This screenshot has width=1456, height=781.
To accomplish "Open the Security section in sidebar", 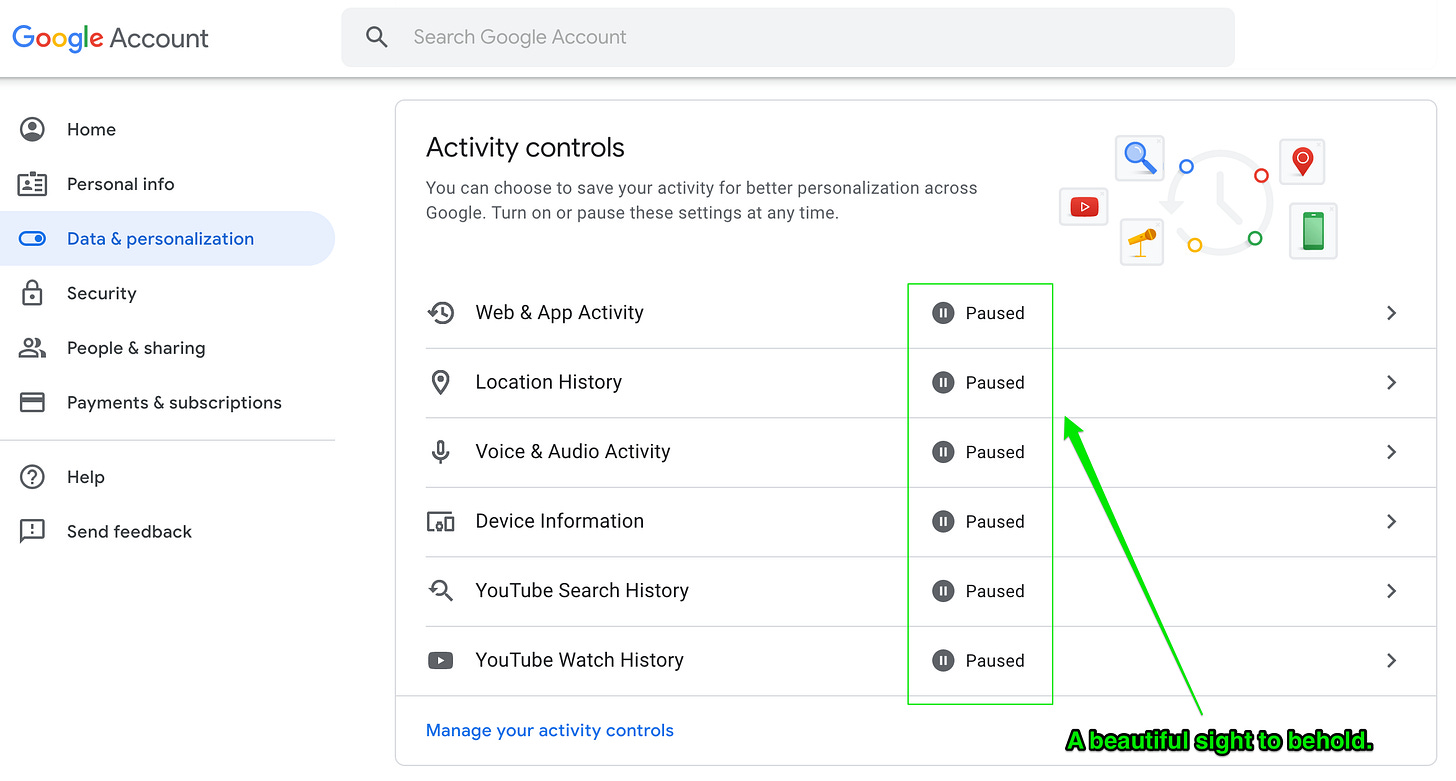I will point(101,293).
